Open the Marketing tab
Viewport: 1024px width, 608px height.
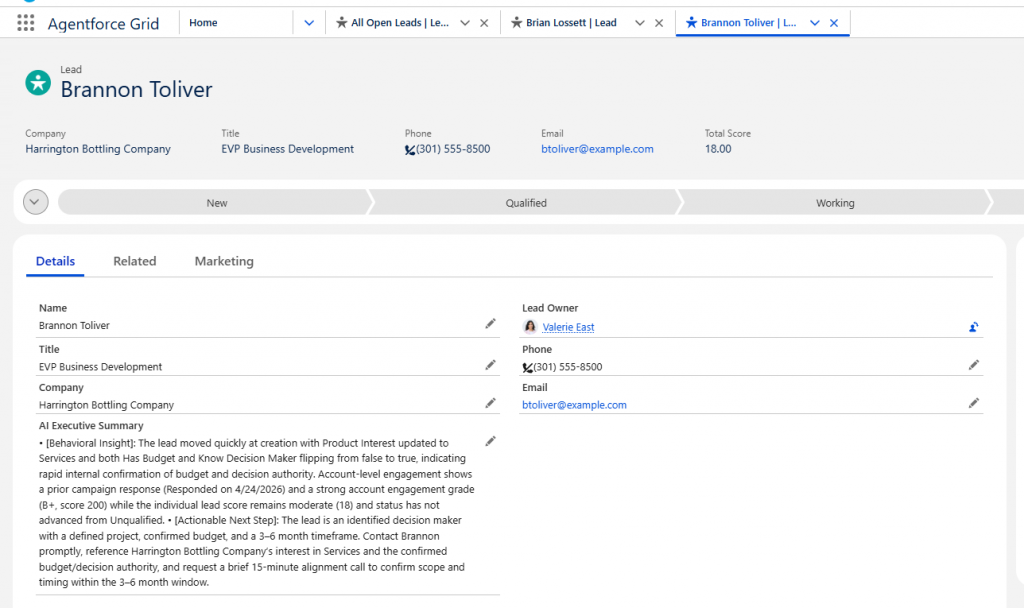point(224,261)
